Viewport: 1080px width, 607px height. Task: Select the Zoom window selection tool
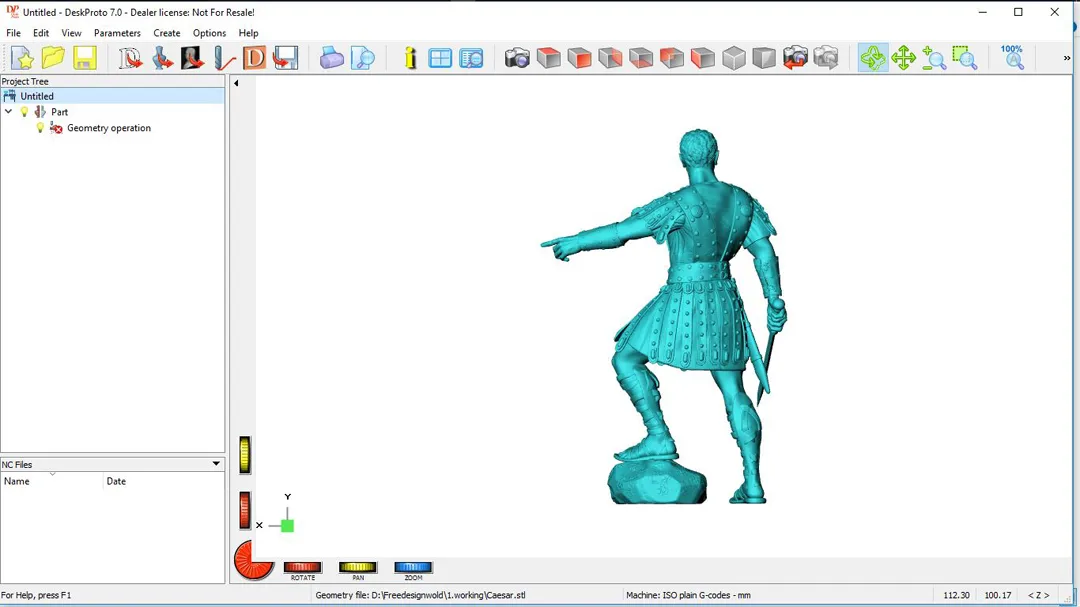click(x=964, y=58)
